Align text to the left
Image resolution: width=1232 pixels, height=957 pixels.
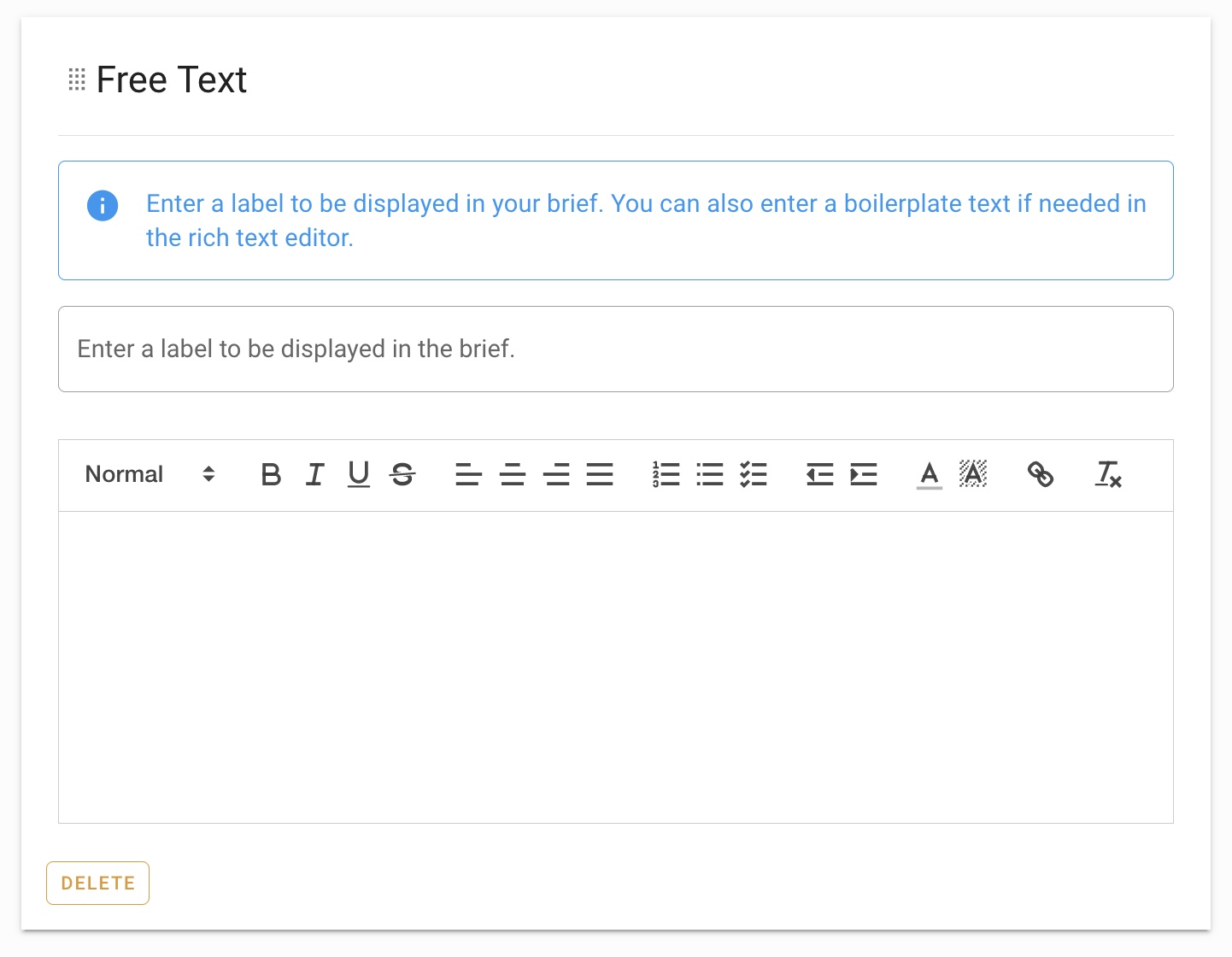point(468,474)
